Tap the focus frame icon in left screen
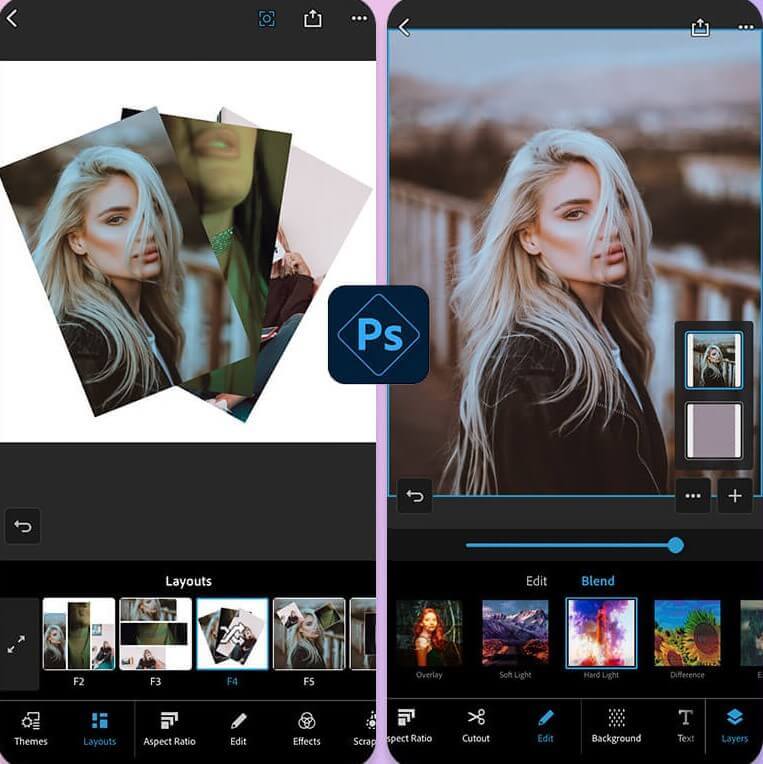763x764 pixels. (267, 19)
